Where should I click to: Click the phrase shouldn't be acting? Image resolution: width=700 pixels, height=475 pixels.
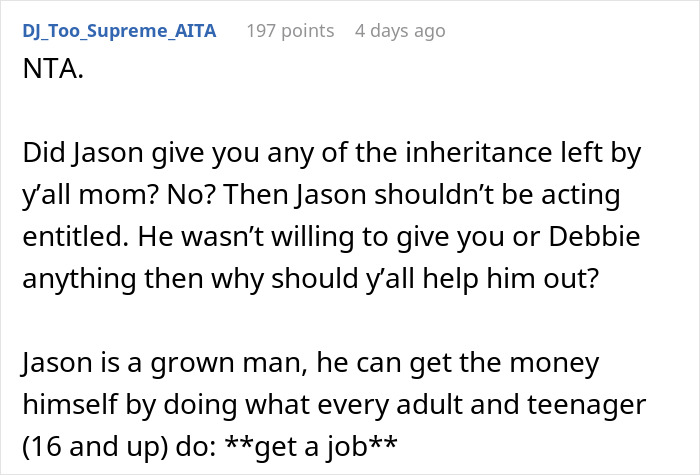point(497,195)
